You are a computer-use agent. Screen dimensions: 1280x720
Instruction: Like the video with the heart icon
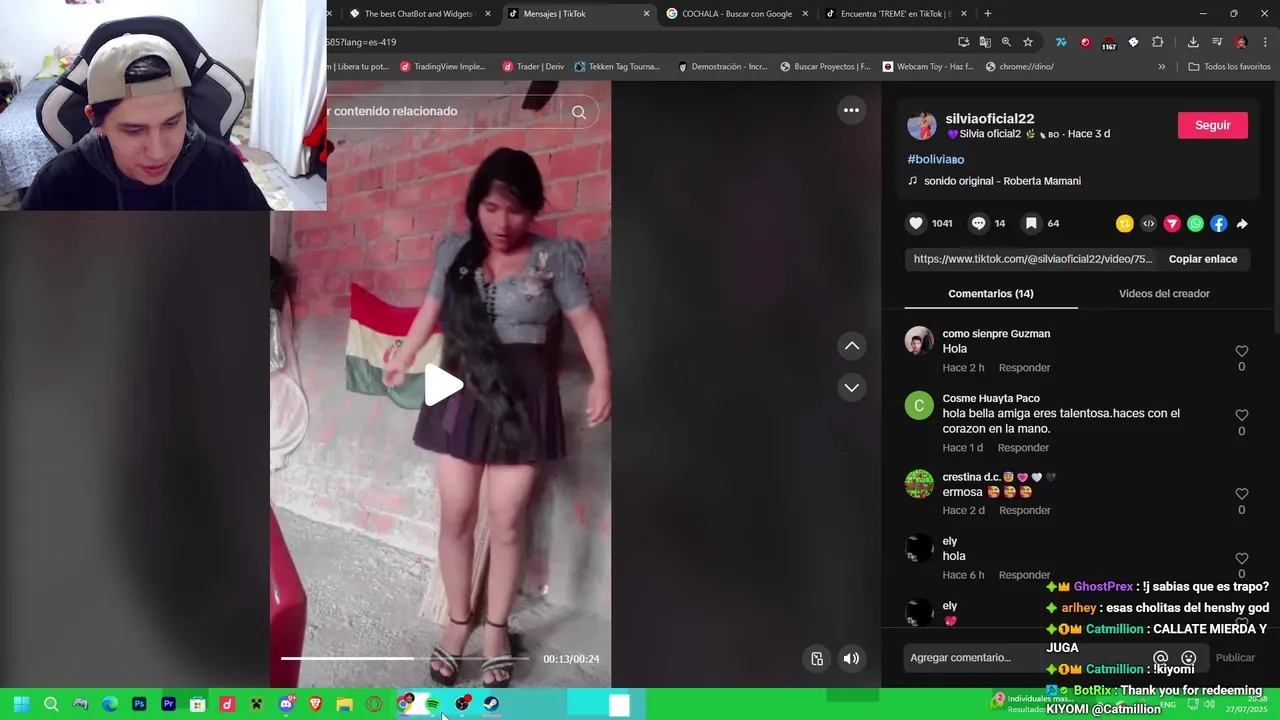916,223
